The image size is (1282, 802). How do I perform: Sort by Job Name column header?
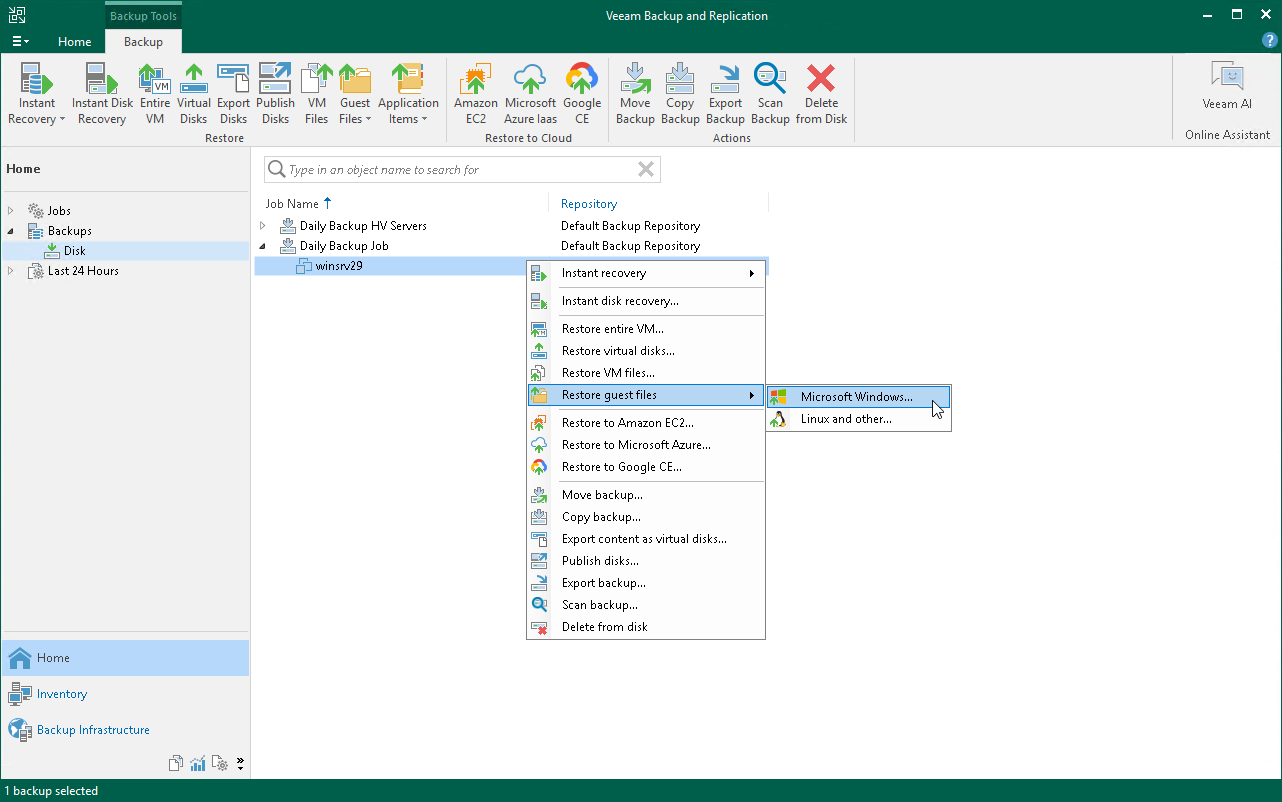(292, 204)
